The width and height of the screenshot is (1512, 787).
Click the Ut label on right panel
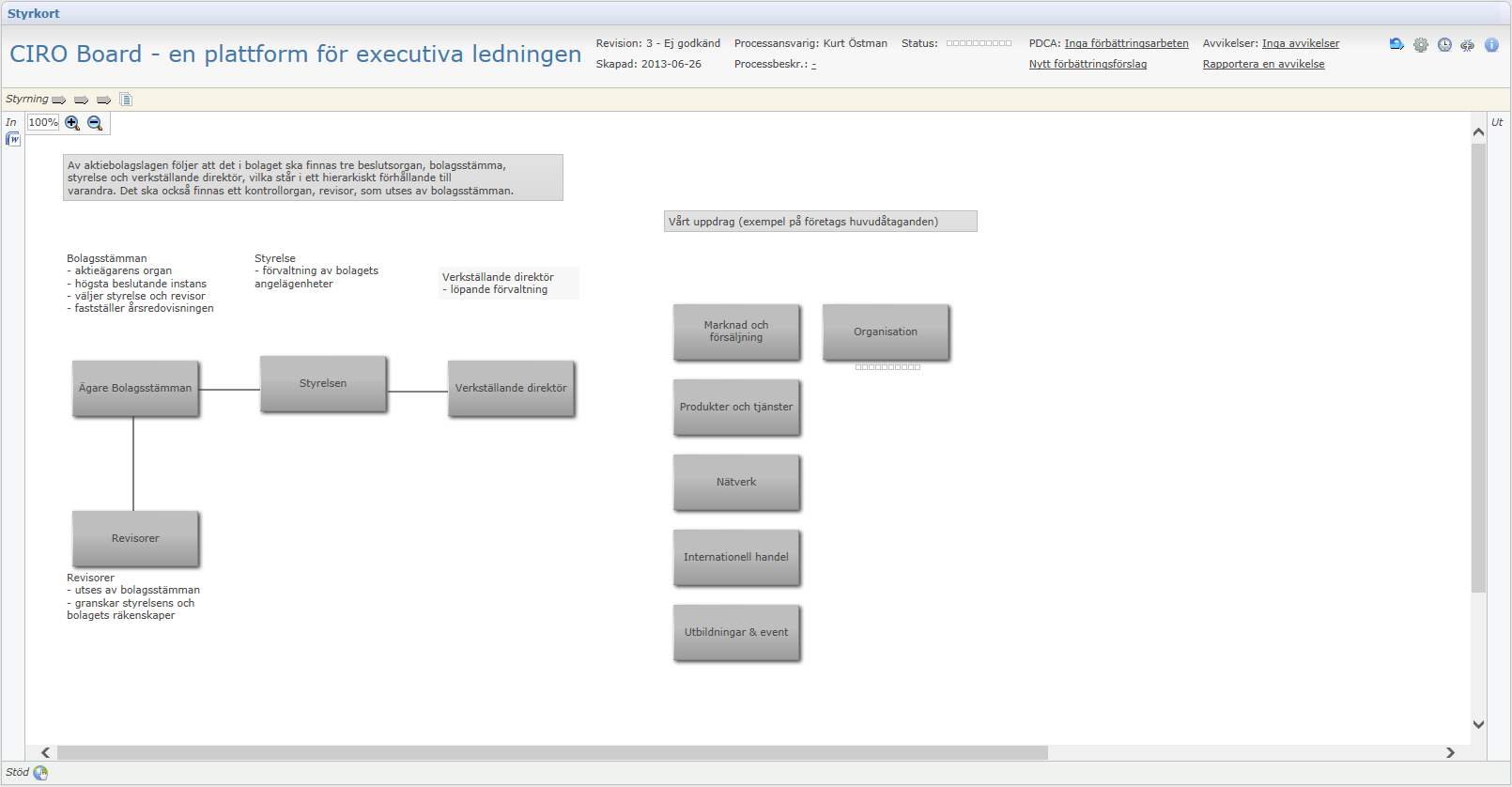pyautogui.click(x=1497, y=122)
